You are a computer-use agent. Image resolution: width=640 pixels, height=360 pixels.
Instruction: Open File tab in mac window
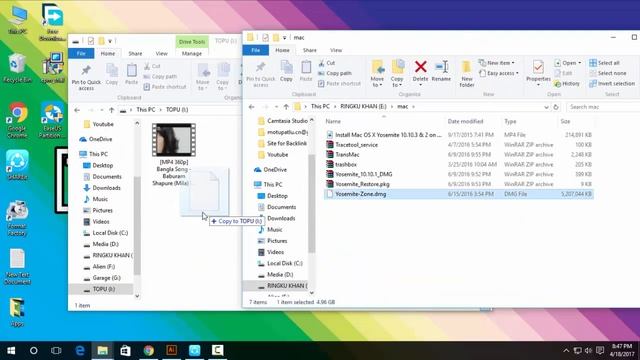pos(256,50)
